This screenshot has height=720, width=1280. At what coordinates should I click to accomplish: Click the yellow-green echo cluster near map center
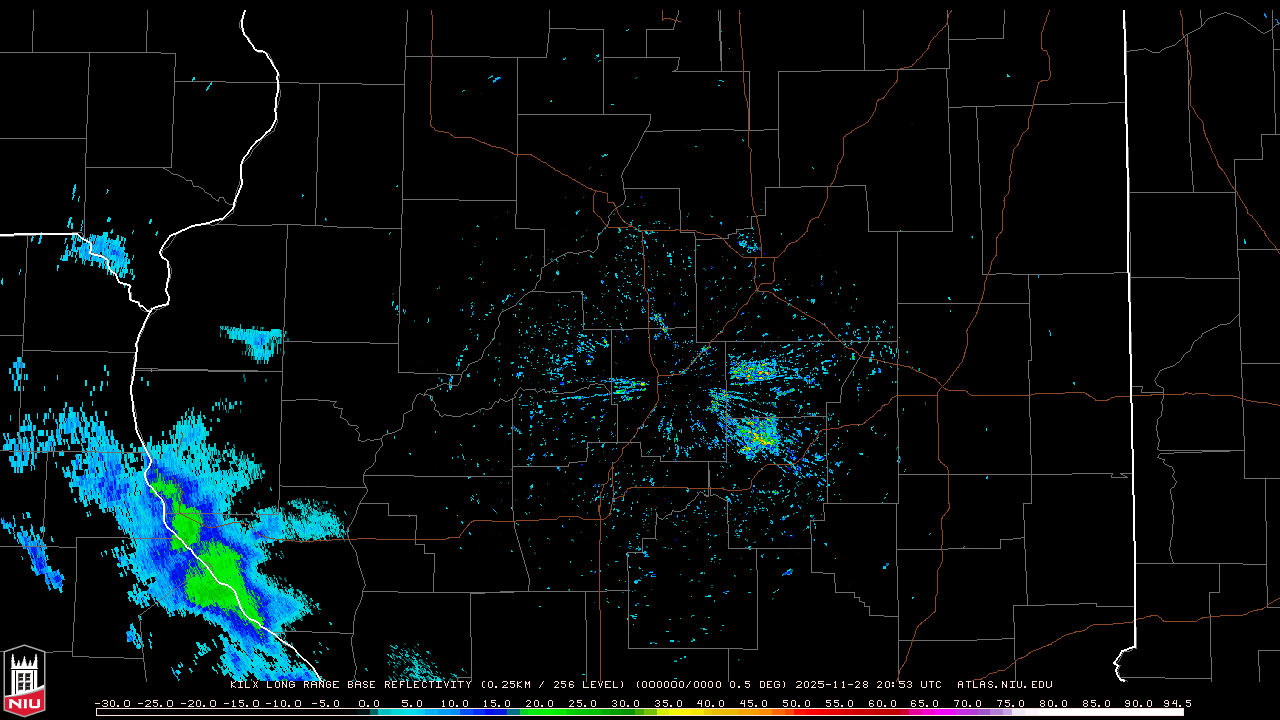(755, 433)
